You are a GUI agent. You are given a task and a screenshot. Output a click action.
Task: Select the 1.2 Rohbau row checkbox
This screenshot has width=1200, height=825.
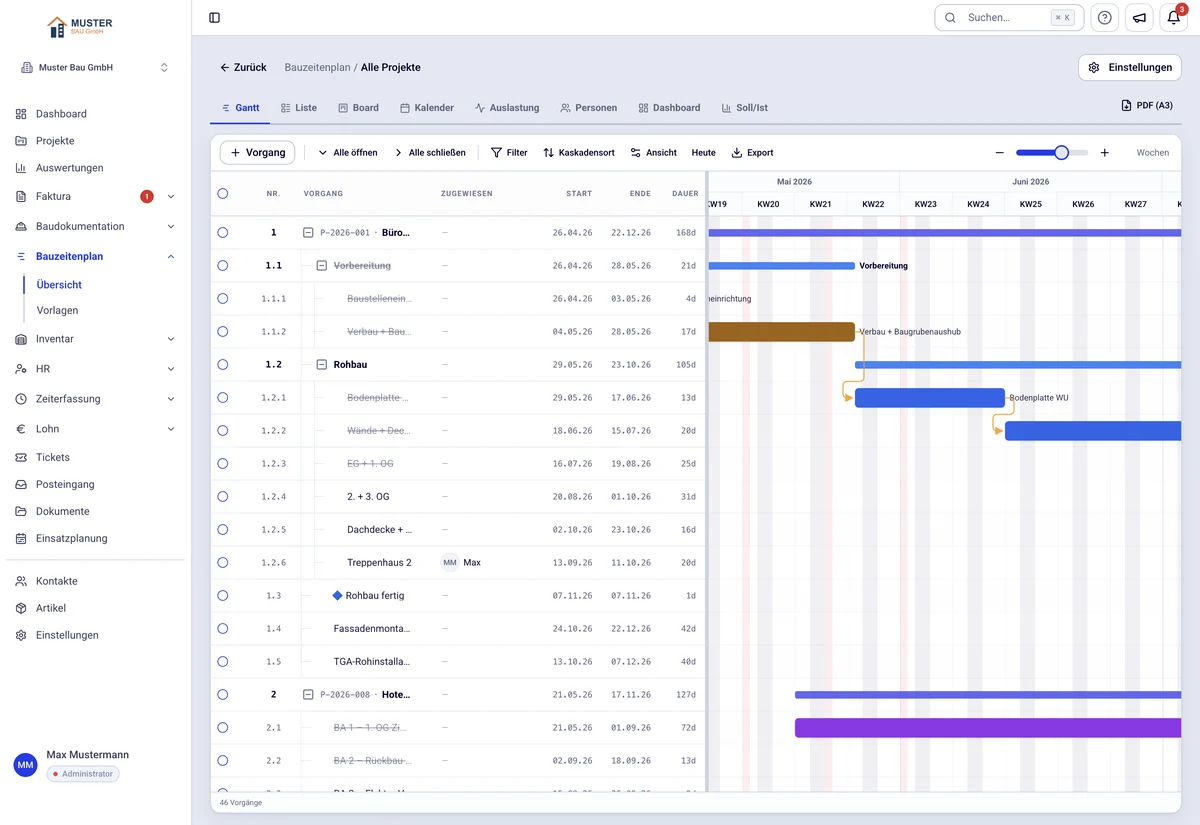pyautogui.click(x=222, y=364)
